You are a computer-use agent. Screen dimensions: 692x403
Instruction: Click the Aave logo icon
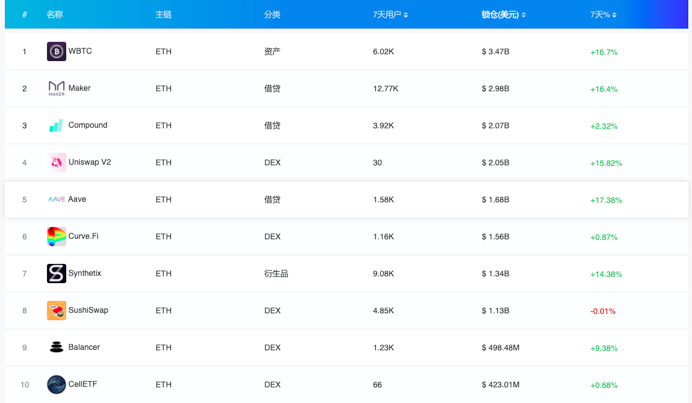[56, 200]
